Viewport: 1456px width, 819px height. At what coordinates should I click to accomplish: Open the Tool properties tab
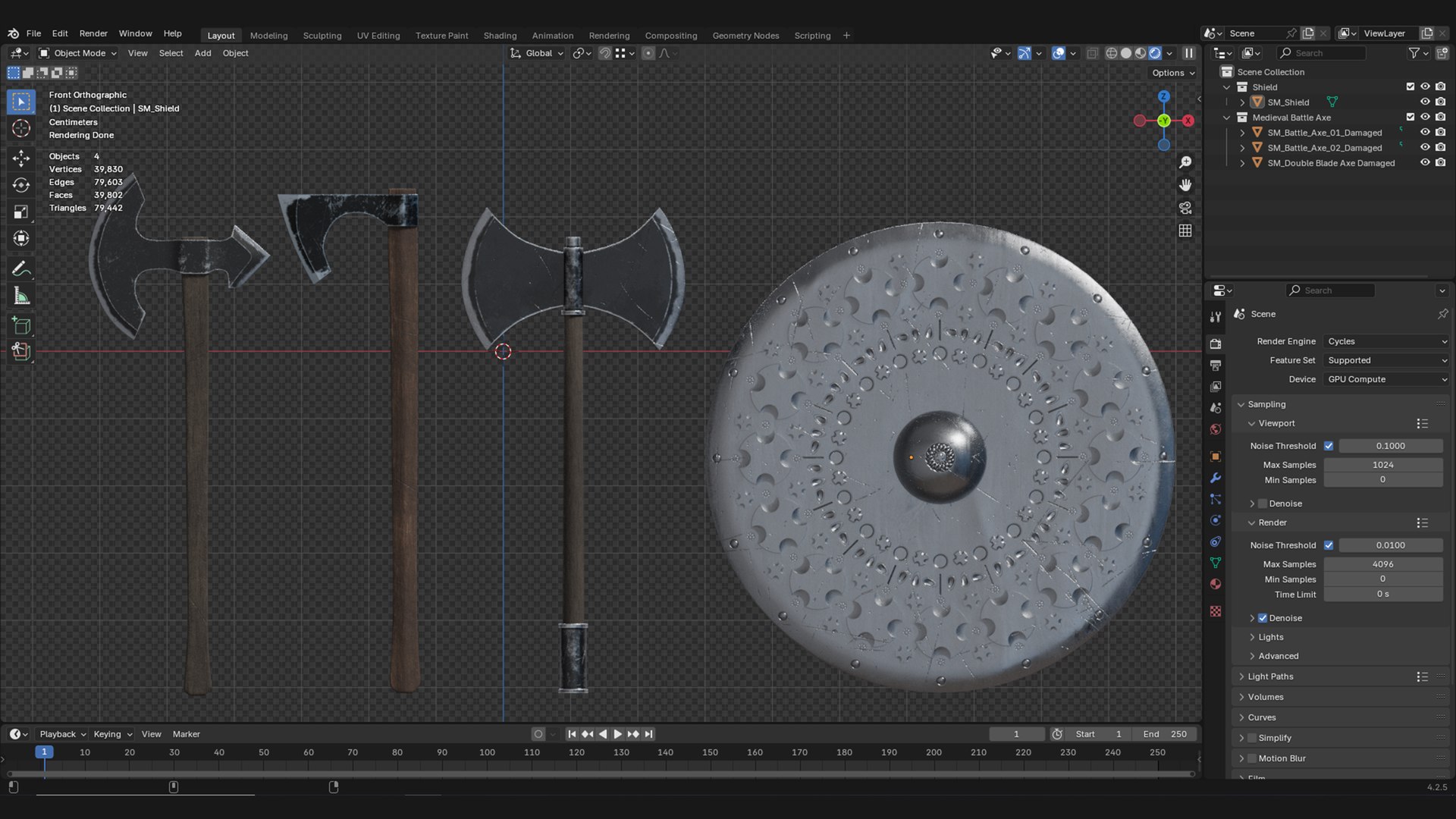point(1216,317)
